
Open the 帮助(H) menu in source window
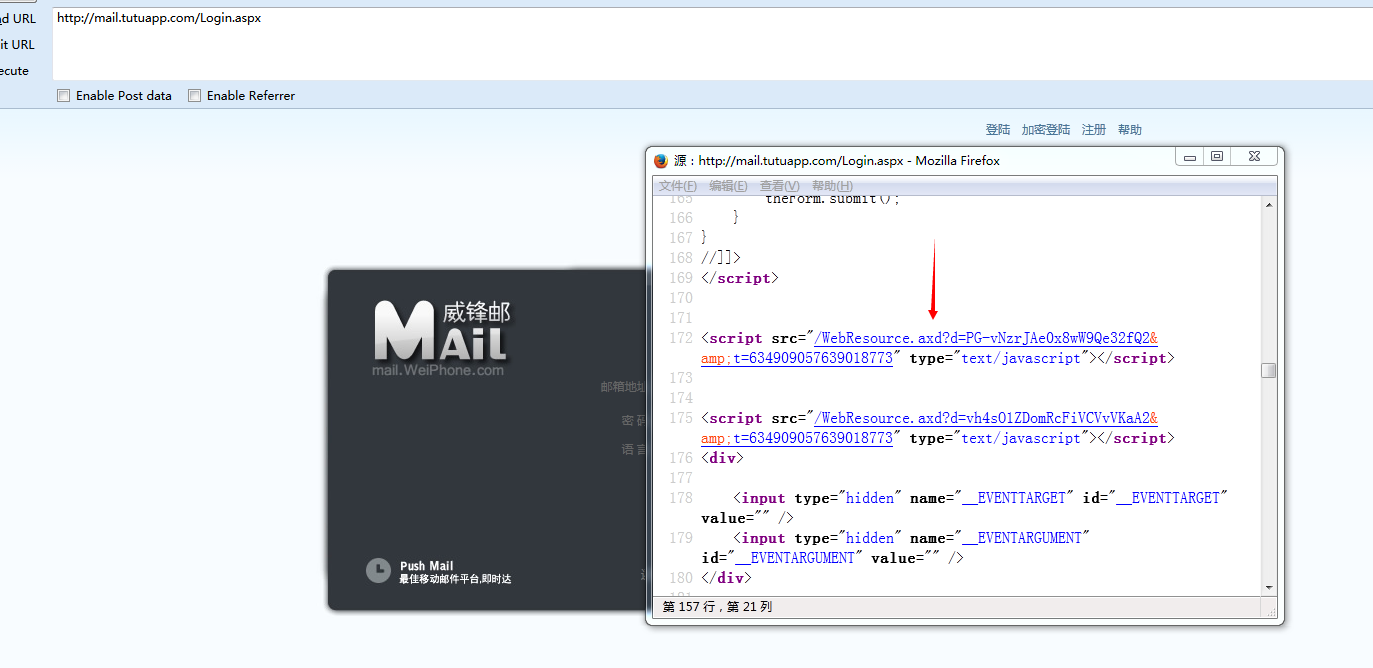(832, 186)
